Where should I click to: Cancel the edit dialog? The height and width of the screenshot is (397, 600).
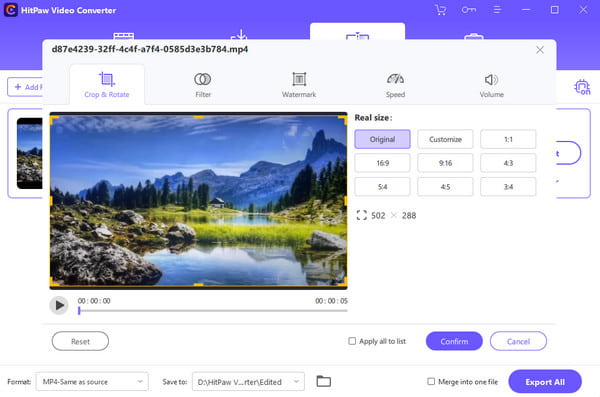click(x=518, y=341)
